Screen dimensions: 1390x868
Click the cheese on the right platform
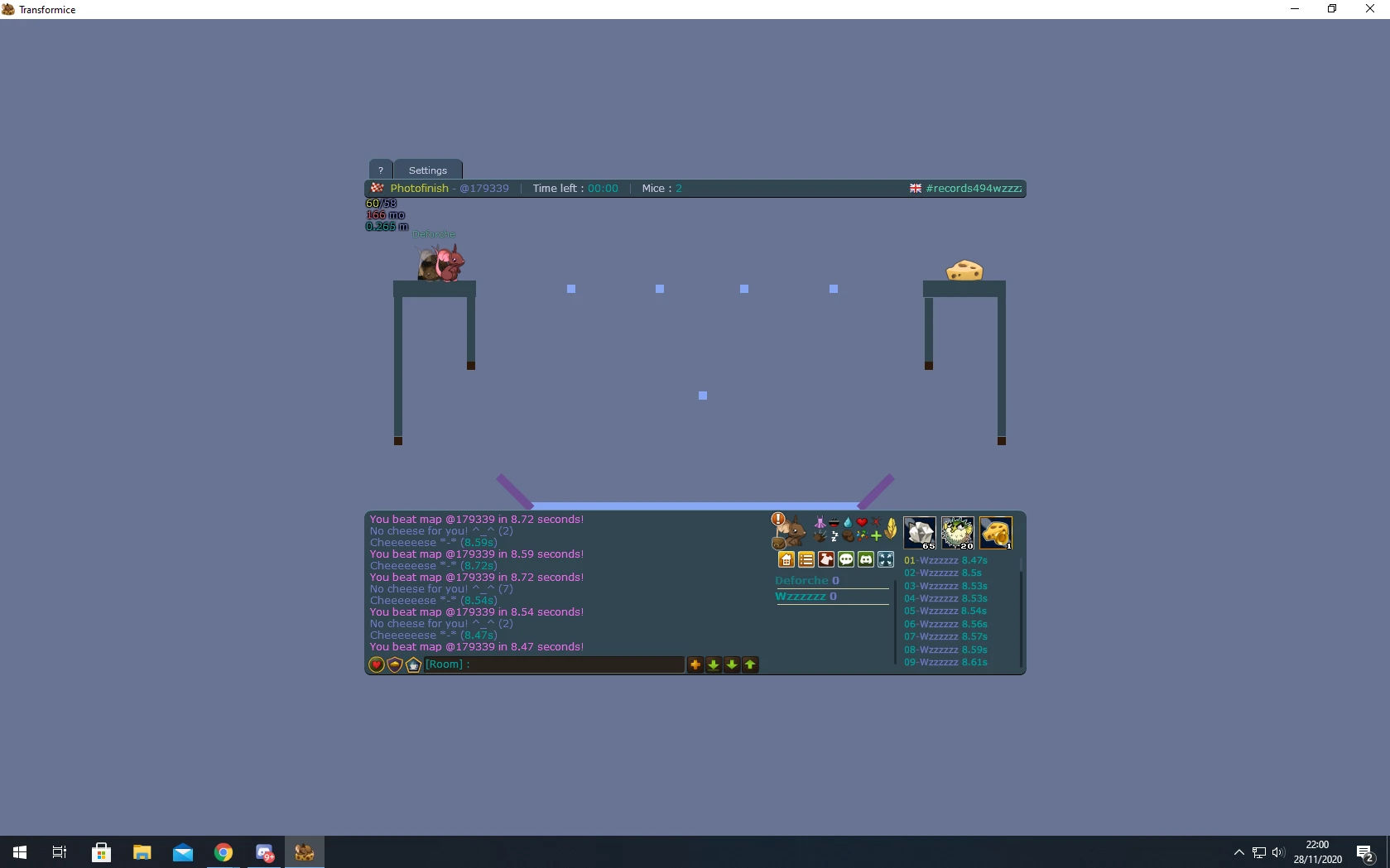[964, 271]
